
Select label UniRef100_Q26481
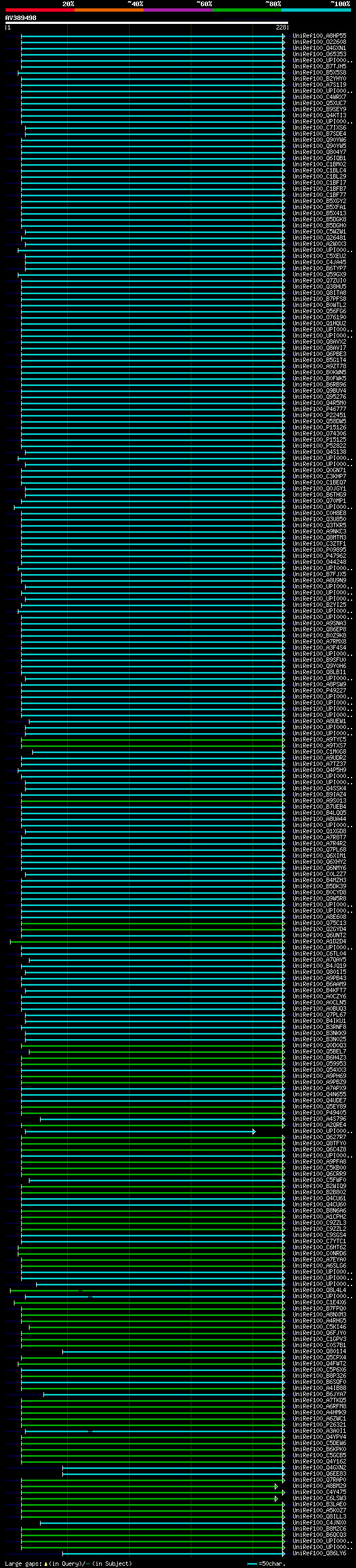point(319,238)
